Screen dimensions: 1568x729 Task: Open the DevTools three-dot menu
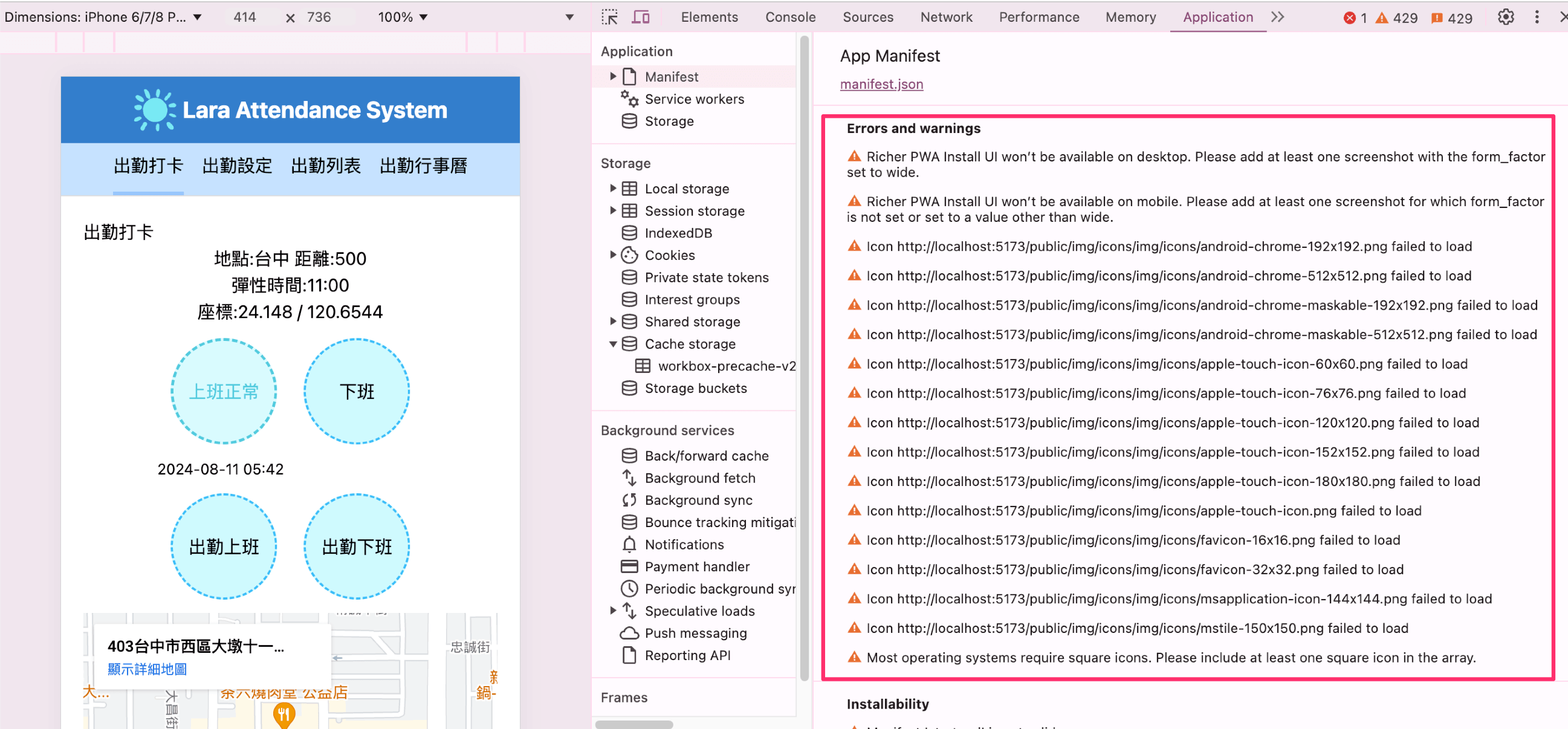pos(1537,17)
